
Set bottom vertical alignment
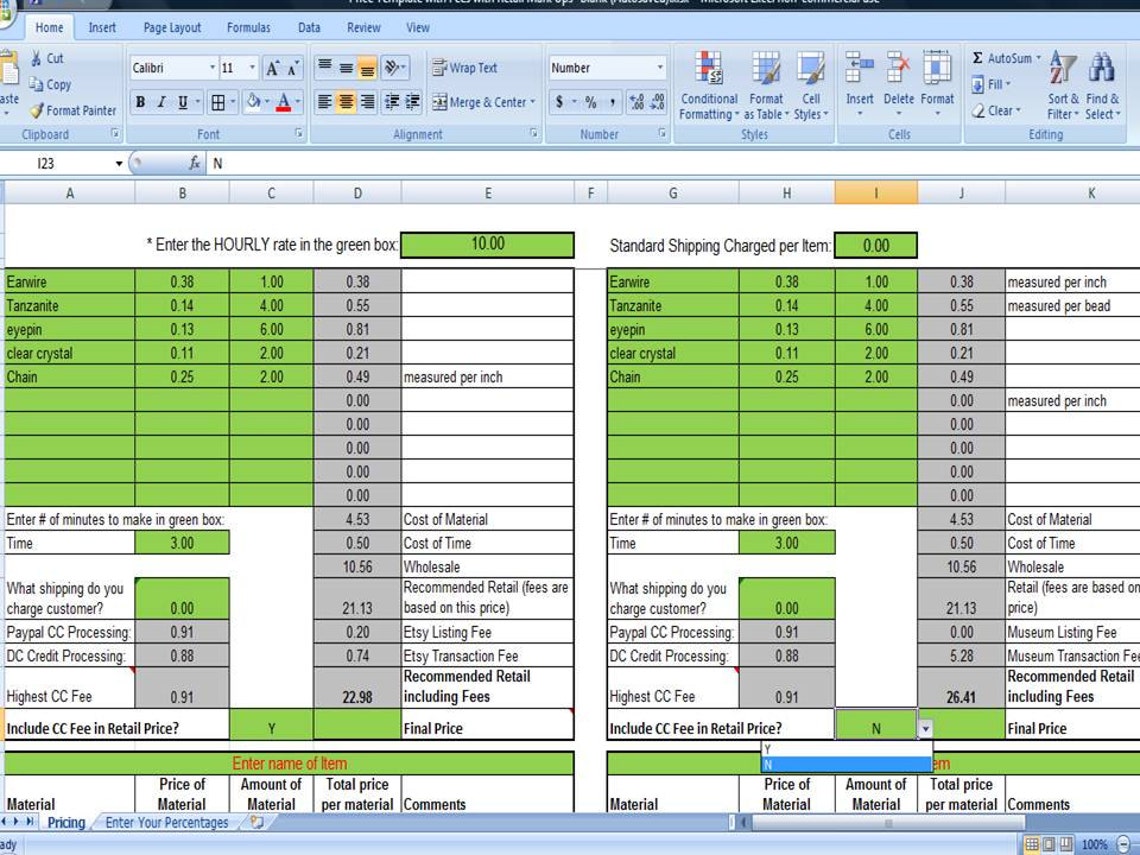tap(367, 68)
